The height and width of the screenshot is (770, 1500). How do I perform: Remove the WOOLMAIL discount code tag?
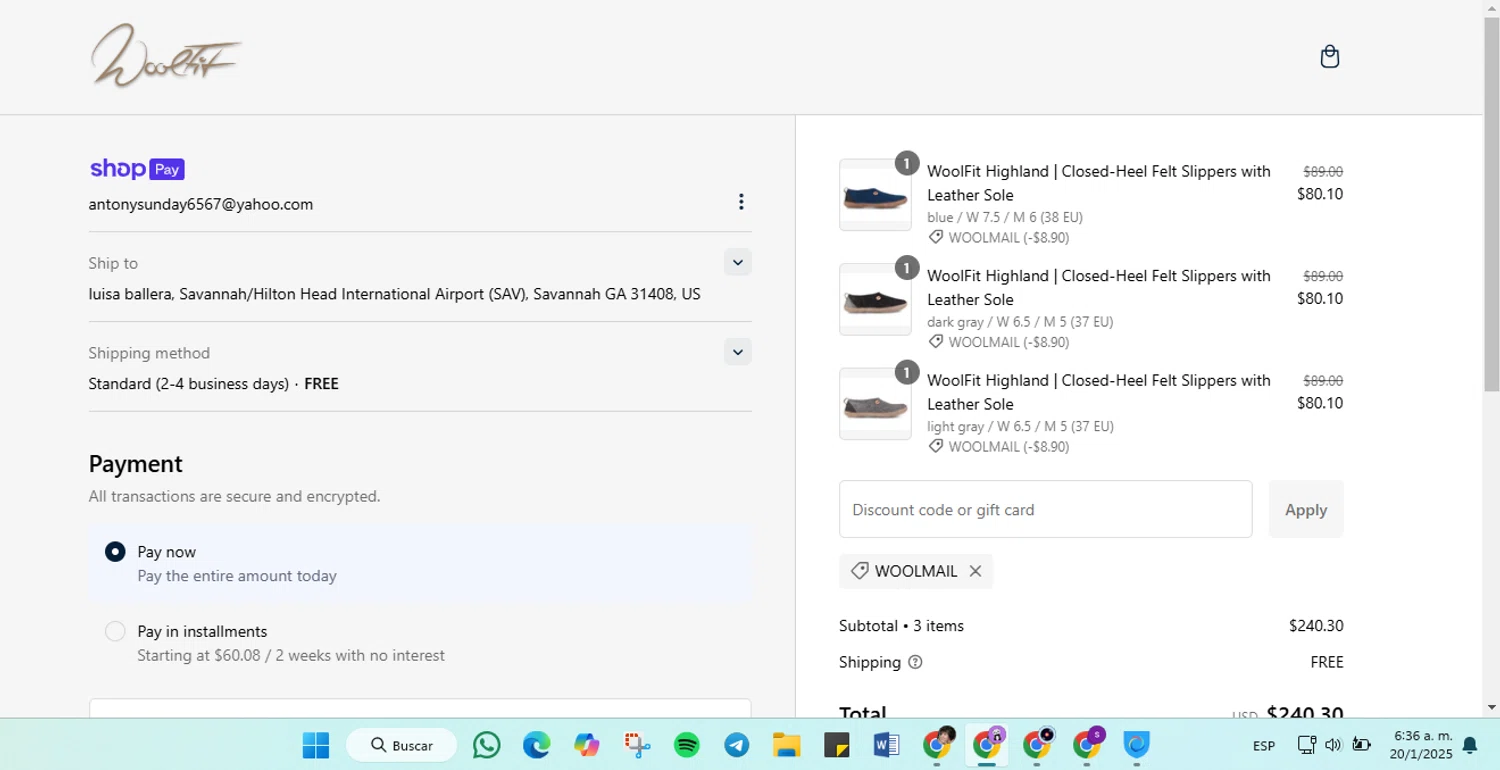point(975,571)
